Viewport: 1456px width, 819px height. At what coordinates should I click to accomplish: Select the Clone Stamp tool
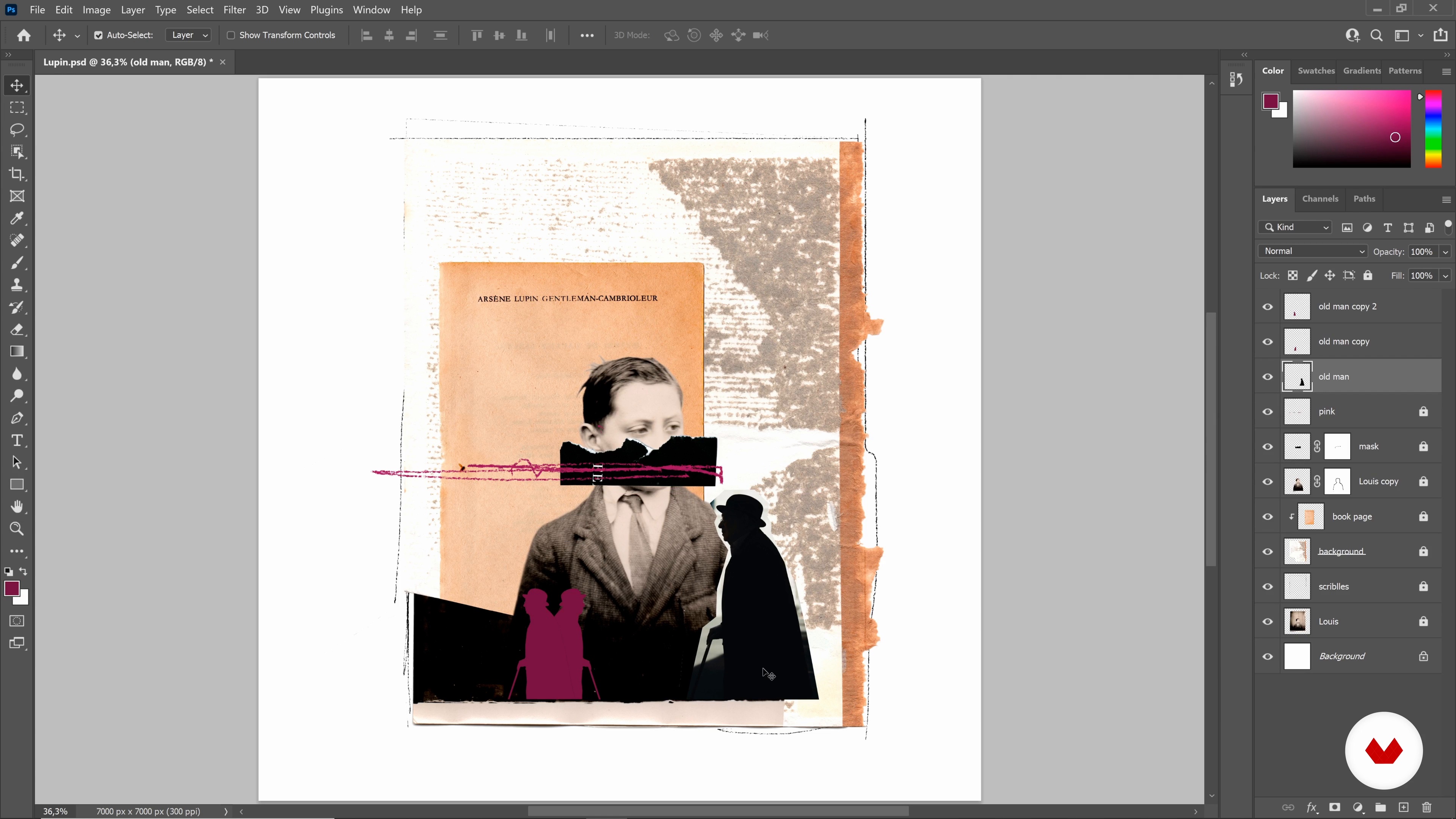[17, 285]
